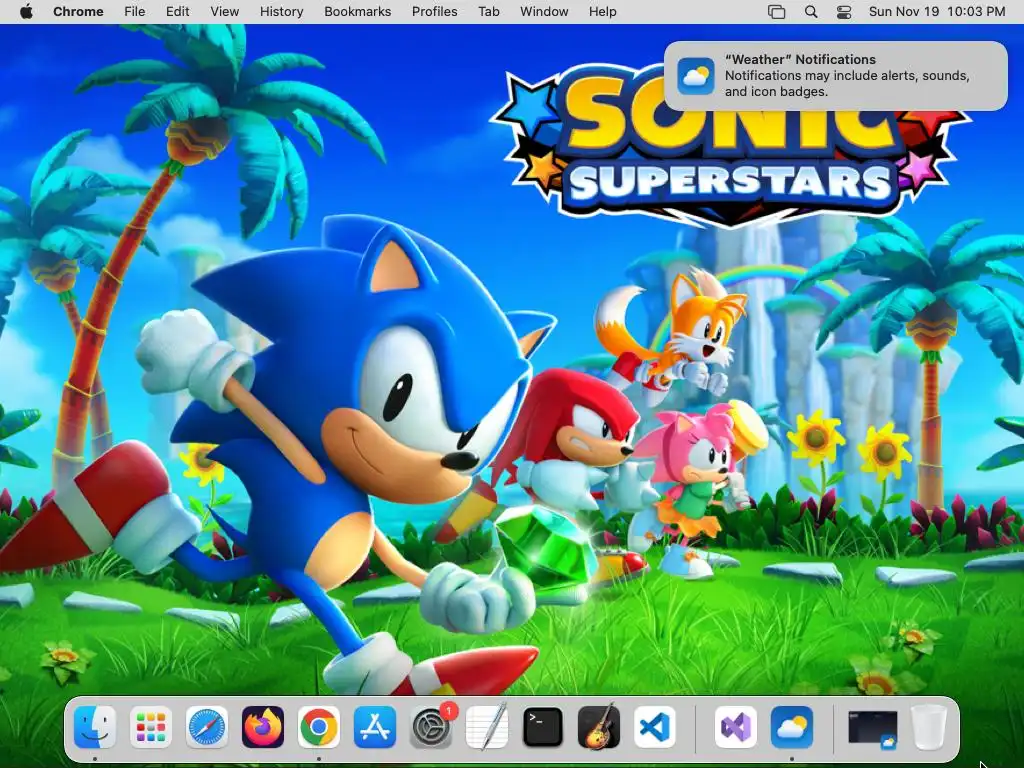Viewport: 1024px width, 768px height.
Task: Click the Weather Notifications banner
Action: coord(836,76)
